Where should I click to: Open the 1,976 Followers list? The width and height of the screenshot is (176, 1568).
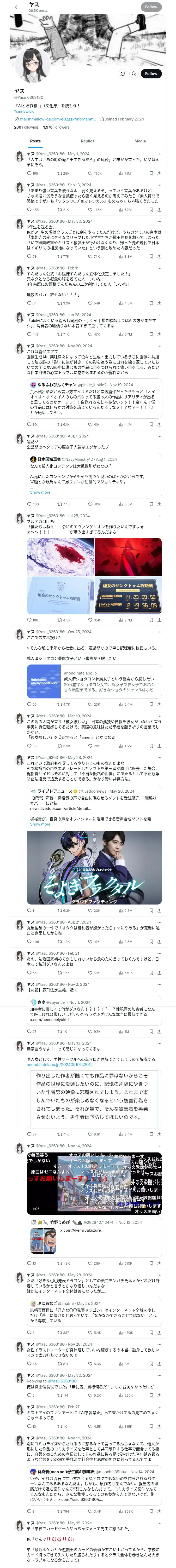pos(56,127)
